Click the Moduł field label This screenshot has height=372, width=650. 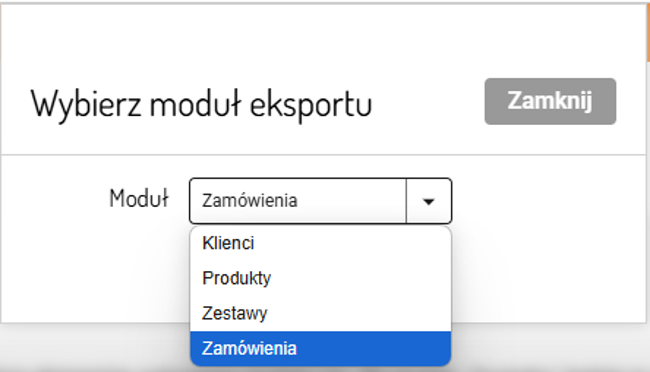[139, 198]
